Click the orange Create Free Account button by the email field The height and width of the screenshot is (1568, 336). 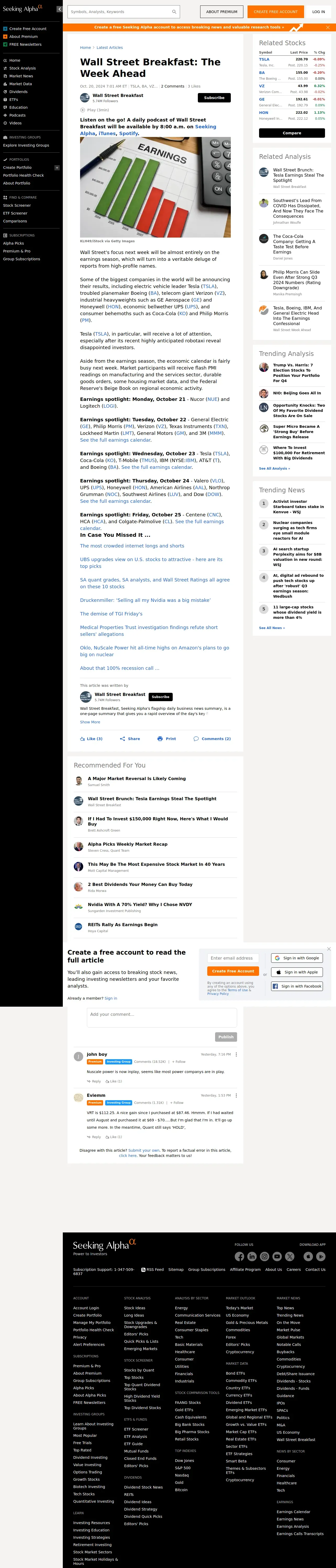tap(233, 971)
